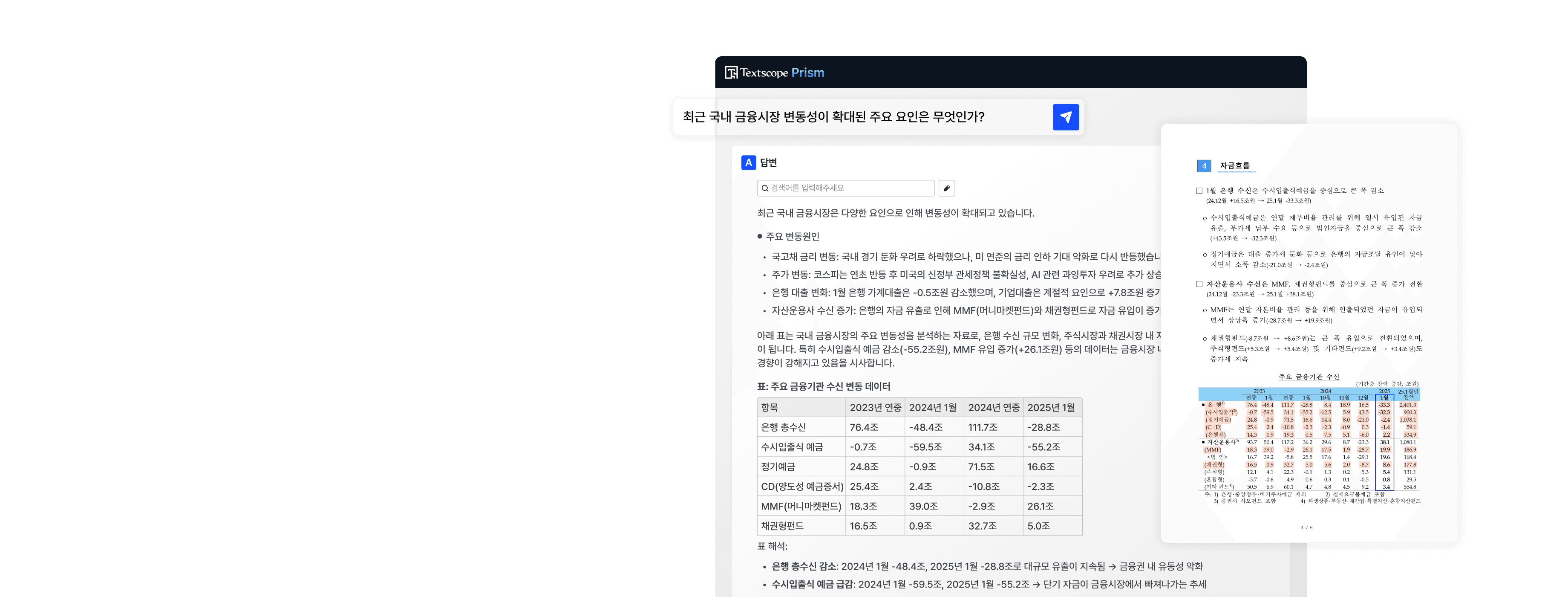The width and height of the screenshot is (1568, 597).
Task: Click the blue 'A' answer badge
Action: [x=749, y=162]
